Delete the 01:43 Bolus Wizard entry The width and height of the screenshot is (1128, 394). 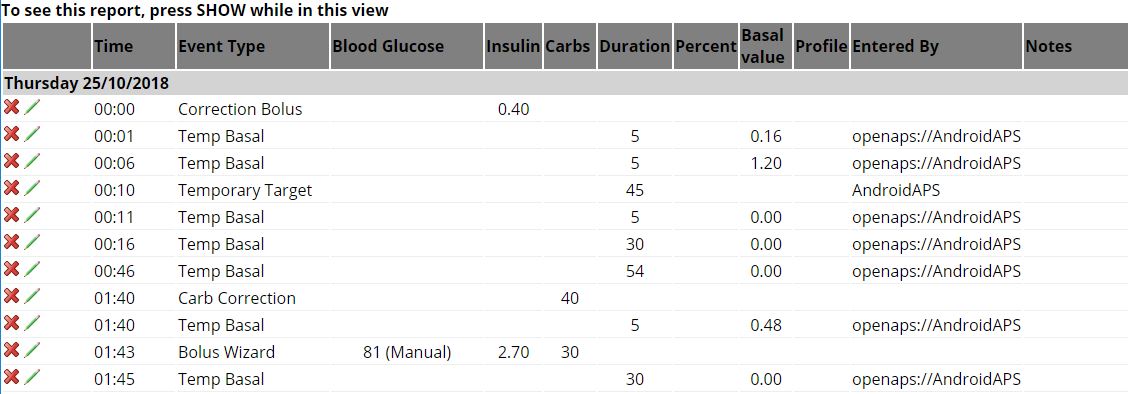click(12, 349)
